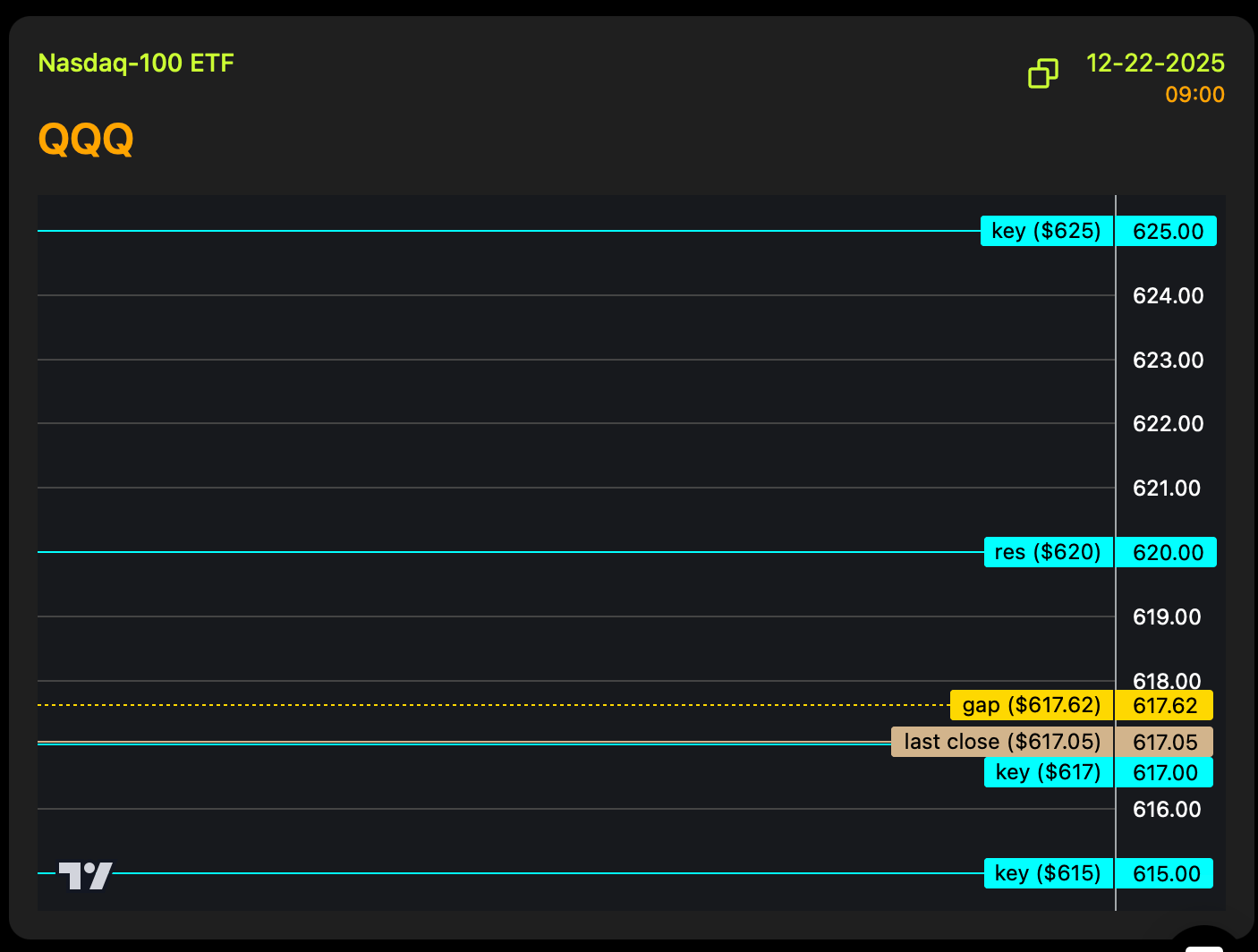Viewport: 1258px width, 952px height.
Task: Click the 620.00 price axis tag
Action: pos(1167,553)
